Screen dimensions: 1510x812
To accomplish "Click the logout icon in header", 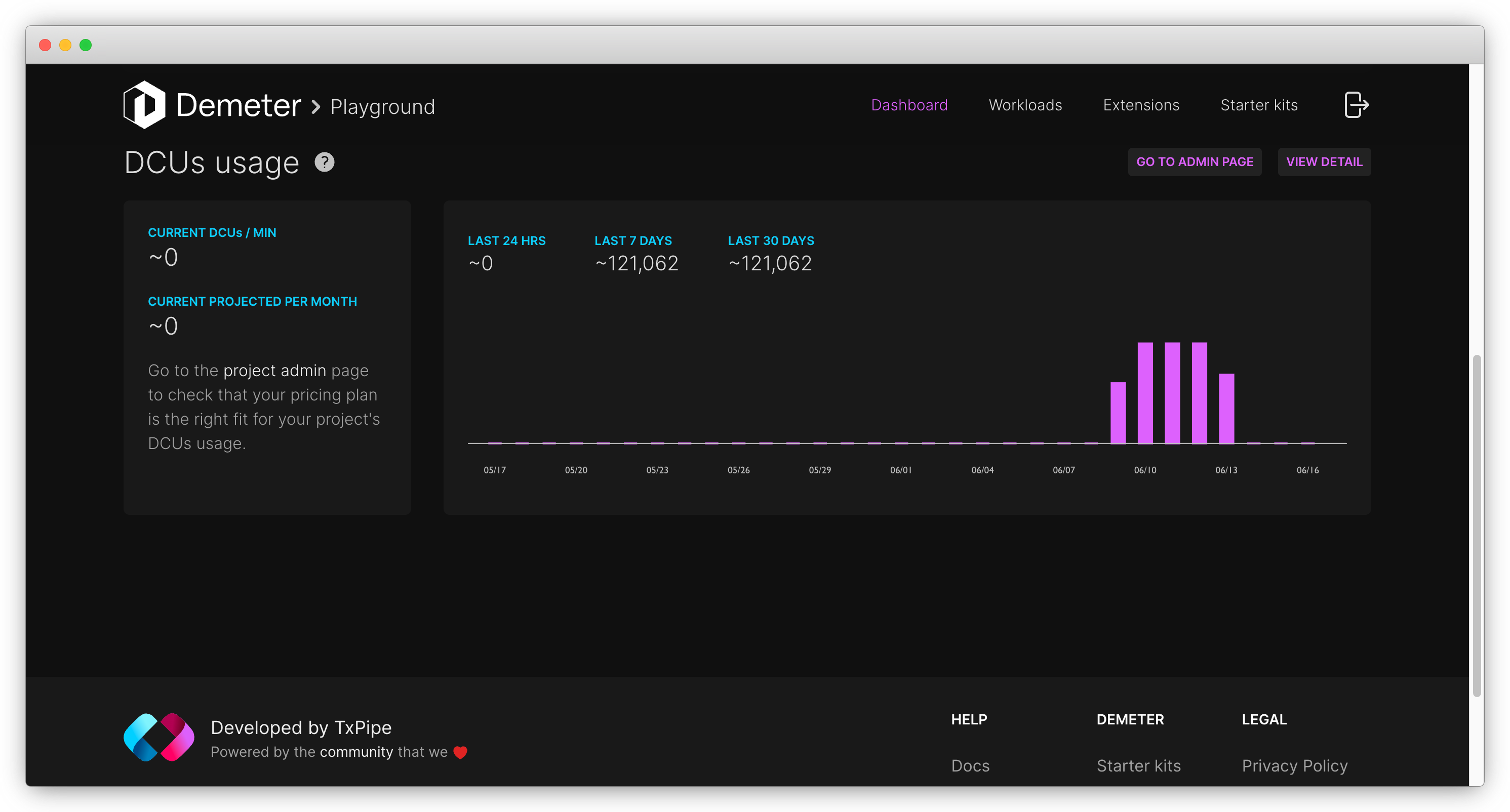I will [1357, 105].
